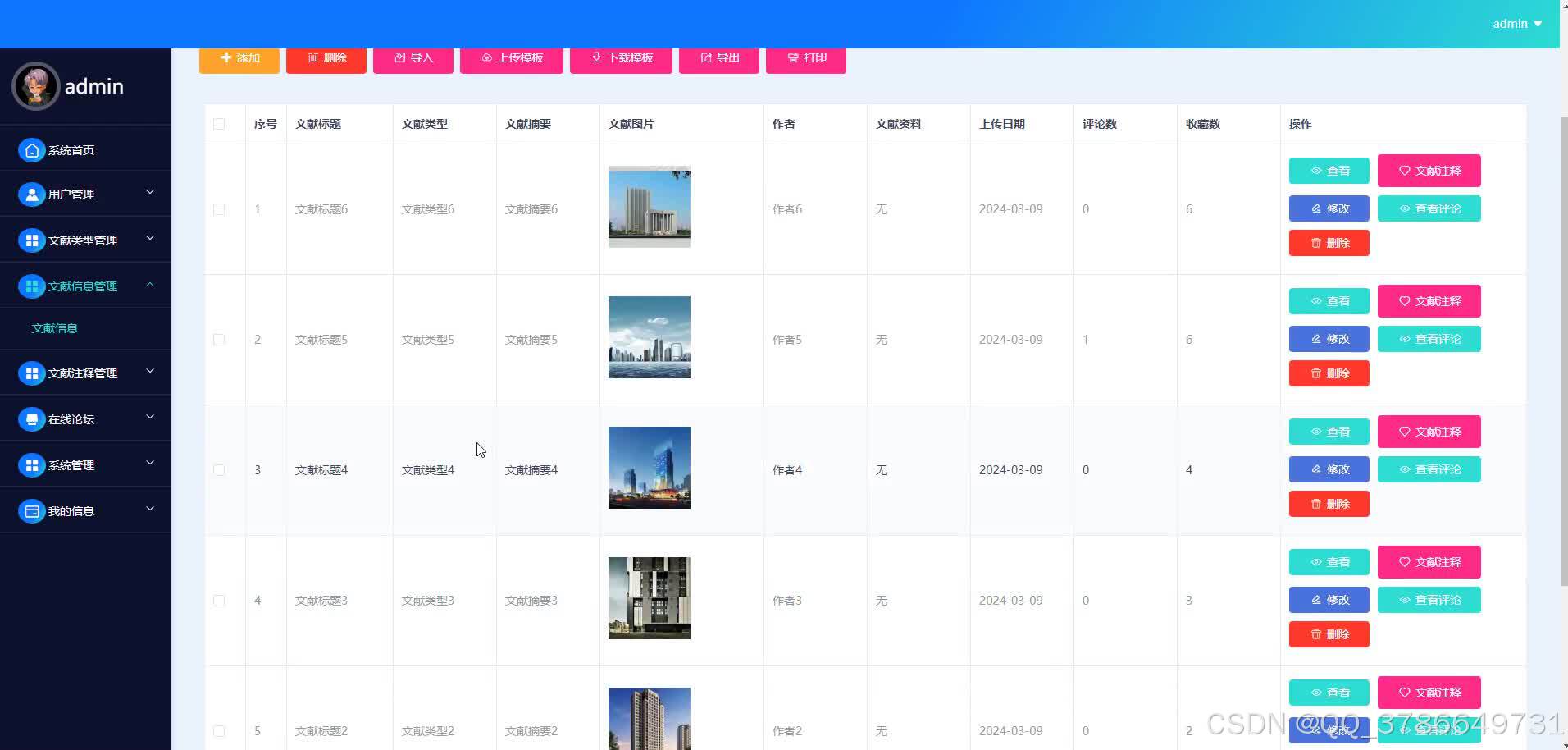
Task: Click the 打印 print button
Action: 806,59
